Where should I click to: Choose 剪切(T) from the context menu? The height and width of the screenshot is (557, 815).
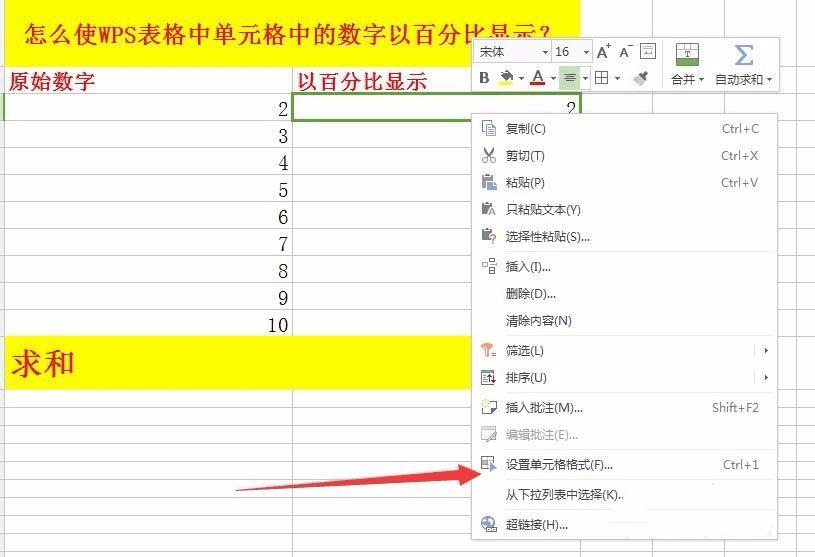pos(624,155)
